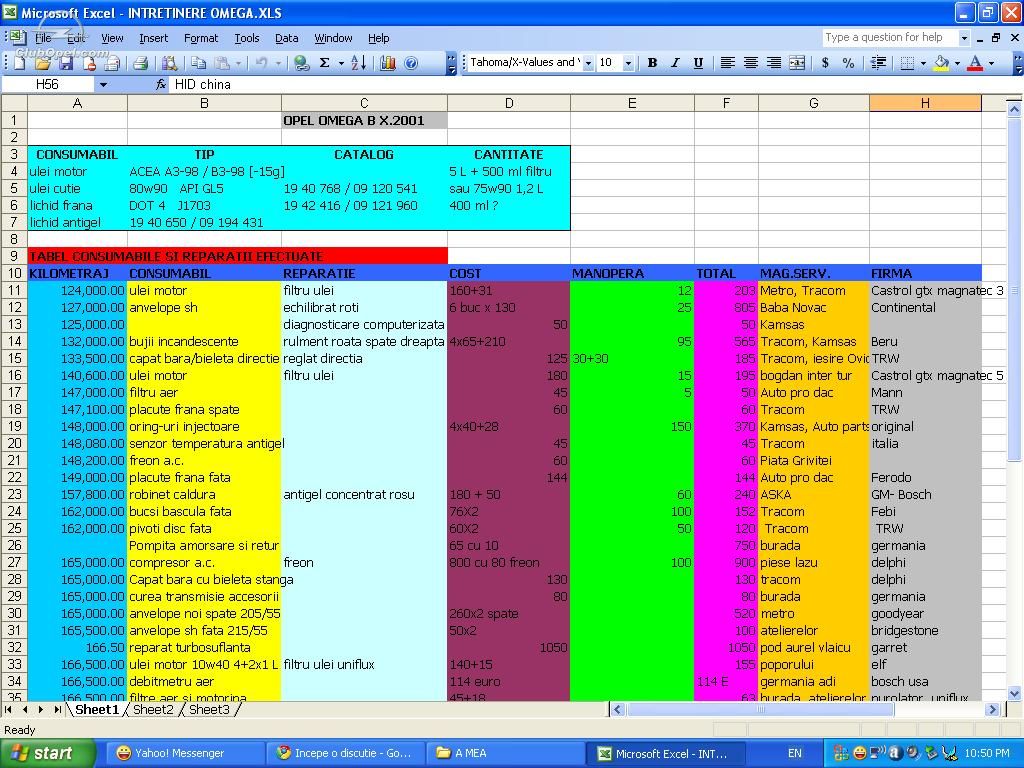
Task: Switch to Yahoo! Messenger in taskbar
Action: click(185, 753)
